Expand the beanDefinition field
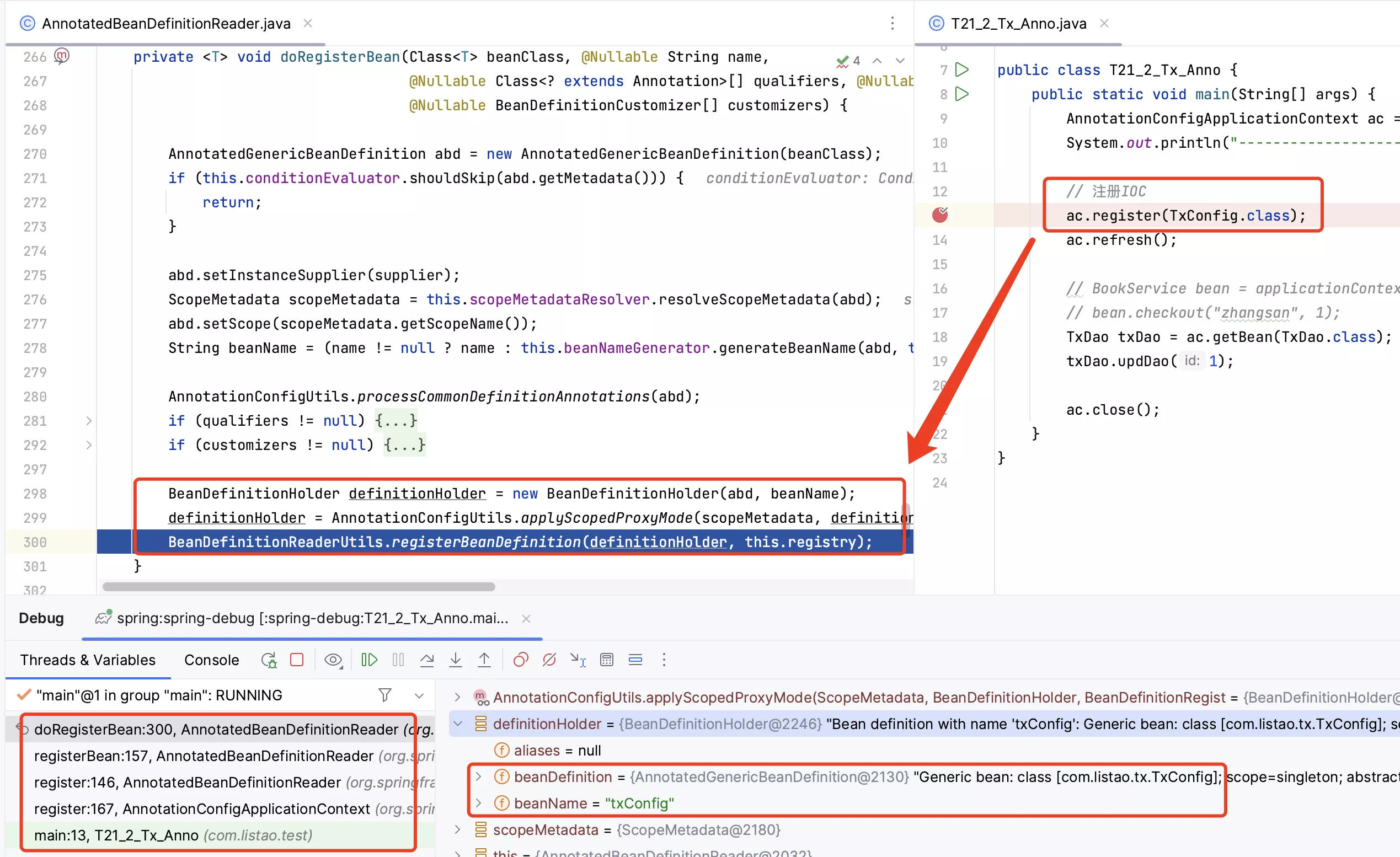This screenshot has height=857, width=1400. pyautogui.click(x=478, y=776)
